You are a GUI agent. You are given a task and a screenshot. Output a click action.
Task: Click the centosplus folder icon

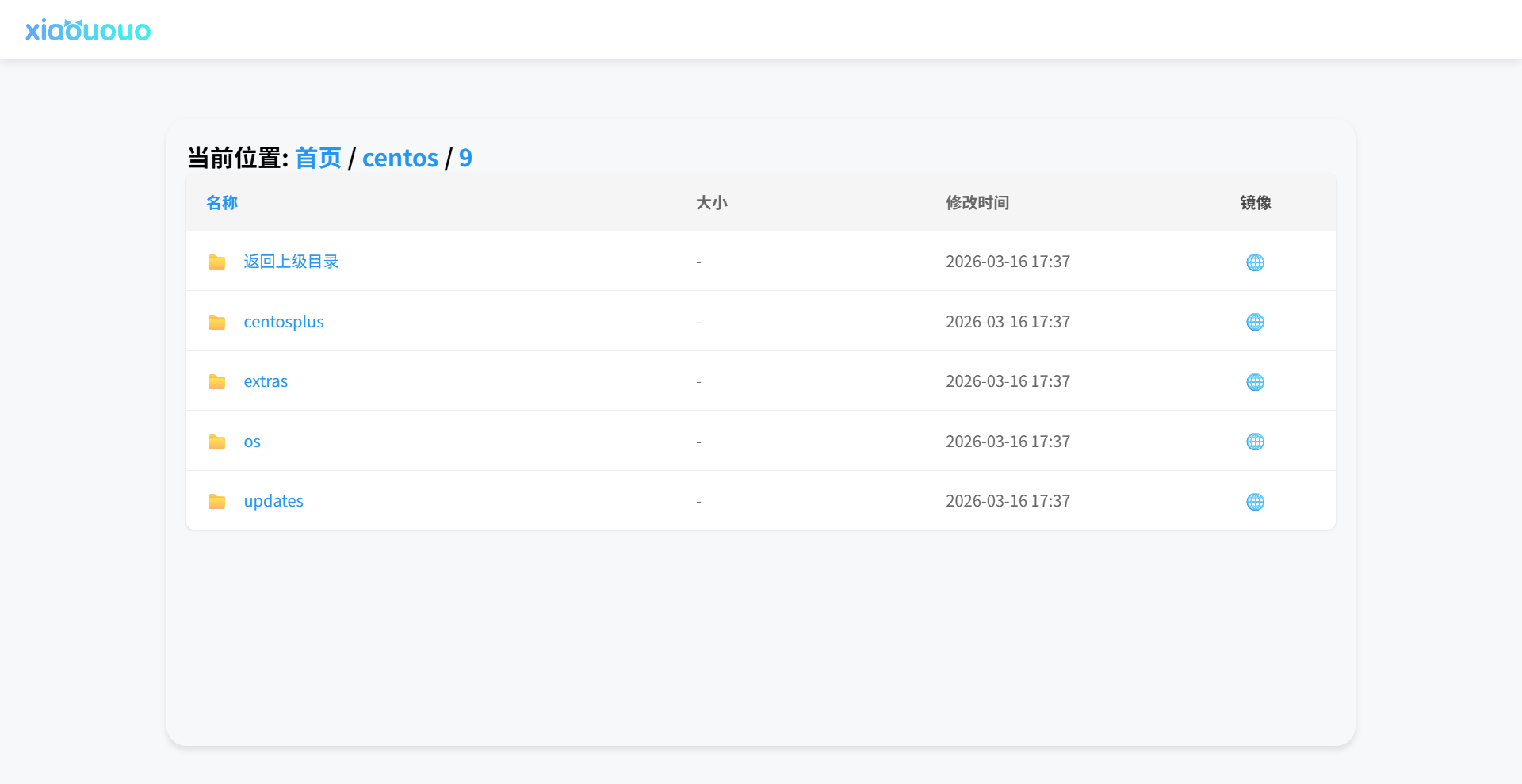(x=217, y=322)
